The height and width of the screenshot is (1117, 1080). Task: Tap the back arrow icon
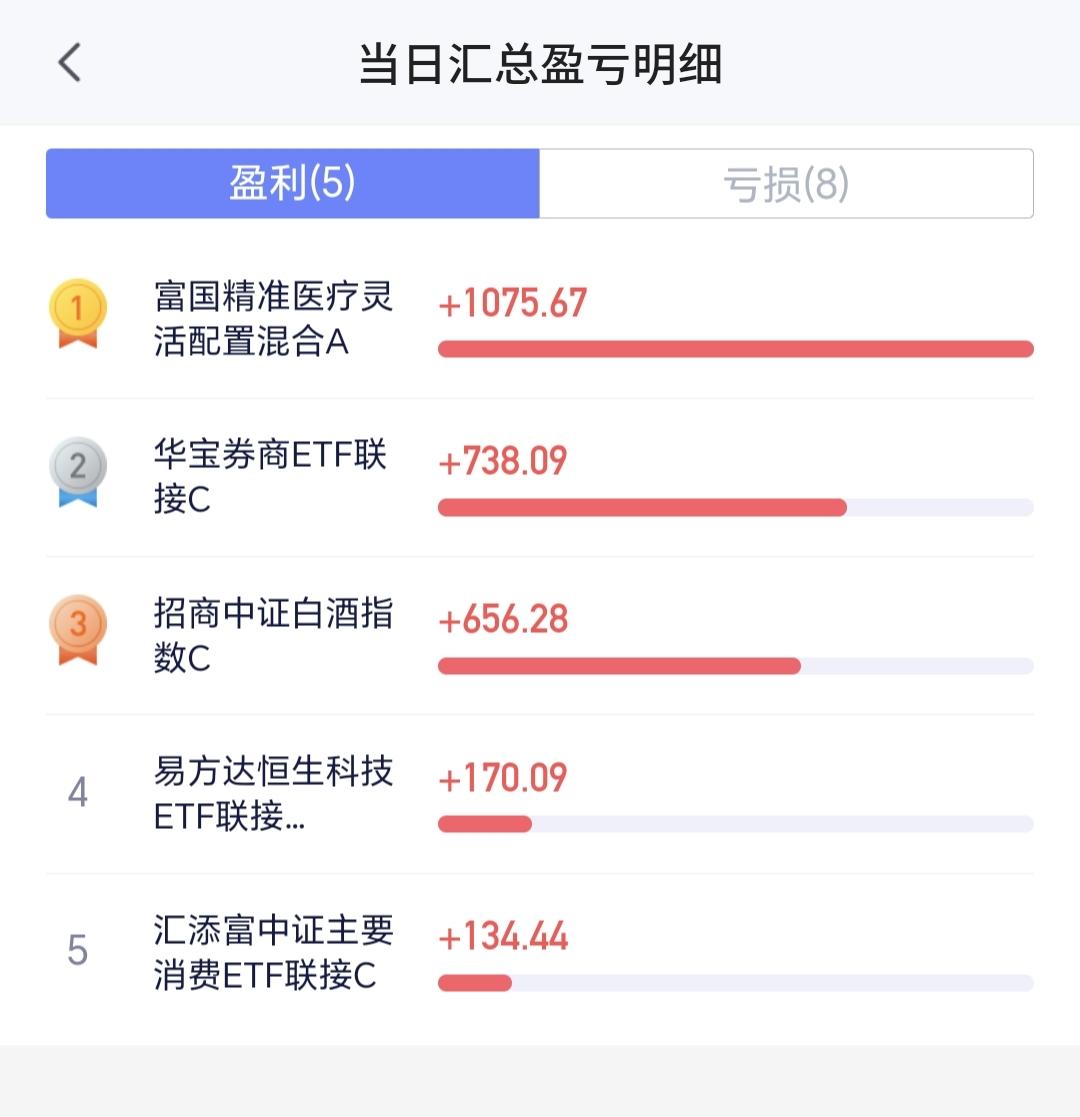tap(70, 63)
